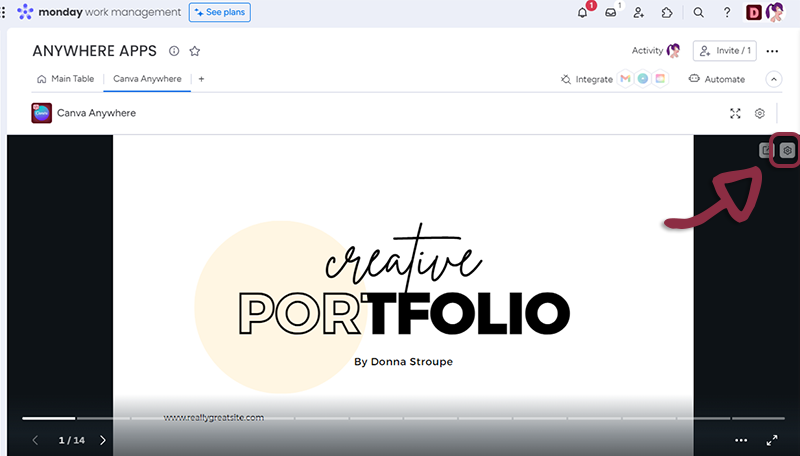
Task: Open the Canva edit icon beside the gear
Action: [x=766, y=150]
